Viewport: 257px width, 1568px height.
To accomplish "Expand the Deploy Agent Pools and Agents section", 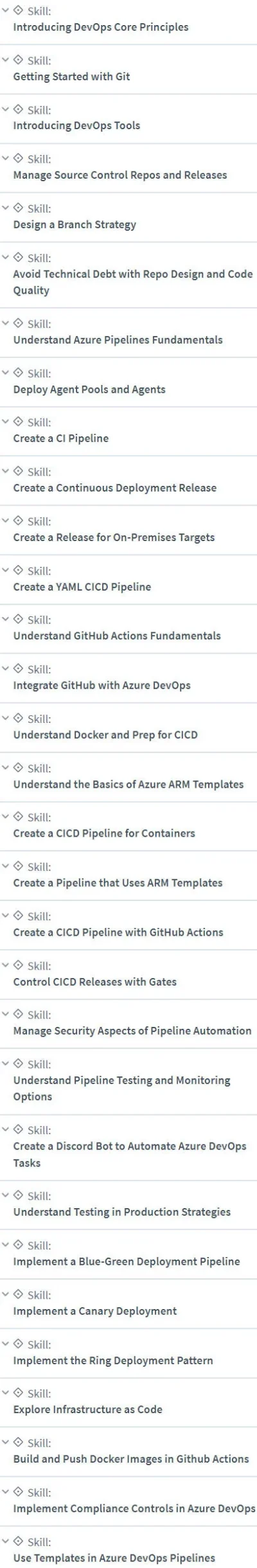I will tap(6, 373).
